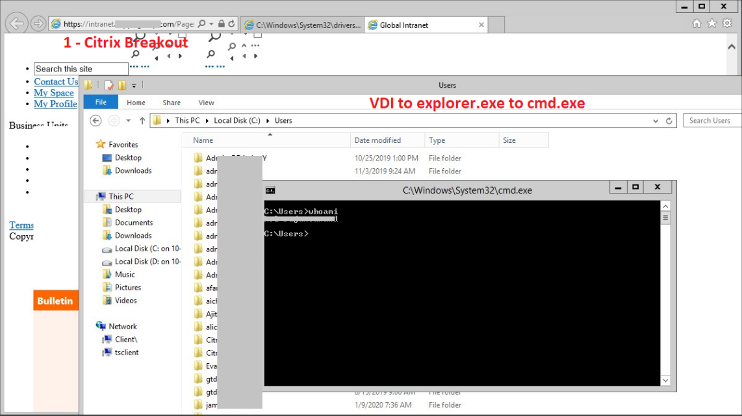The width and height of the screenshot is (742, 416).
Task: Select Network in navigation pane
Action: [x=116, y=326]
